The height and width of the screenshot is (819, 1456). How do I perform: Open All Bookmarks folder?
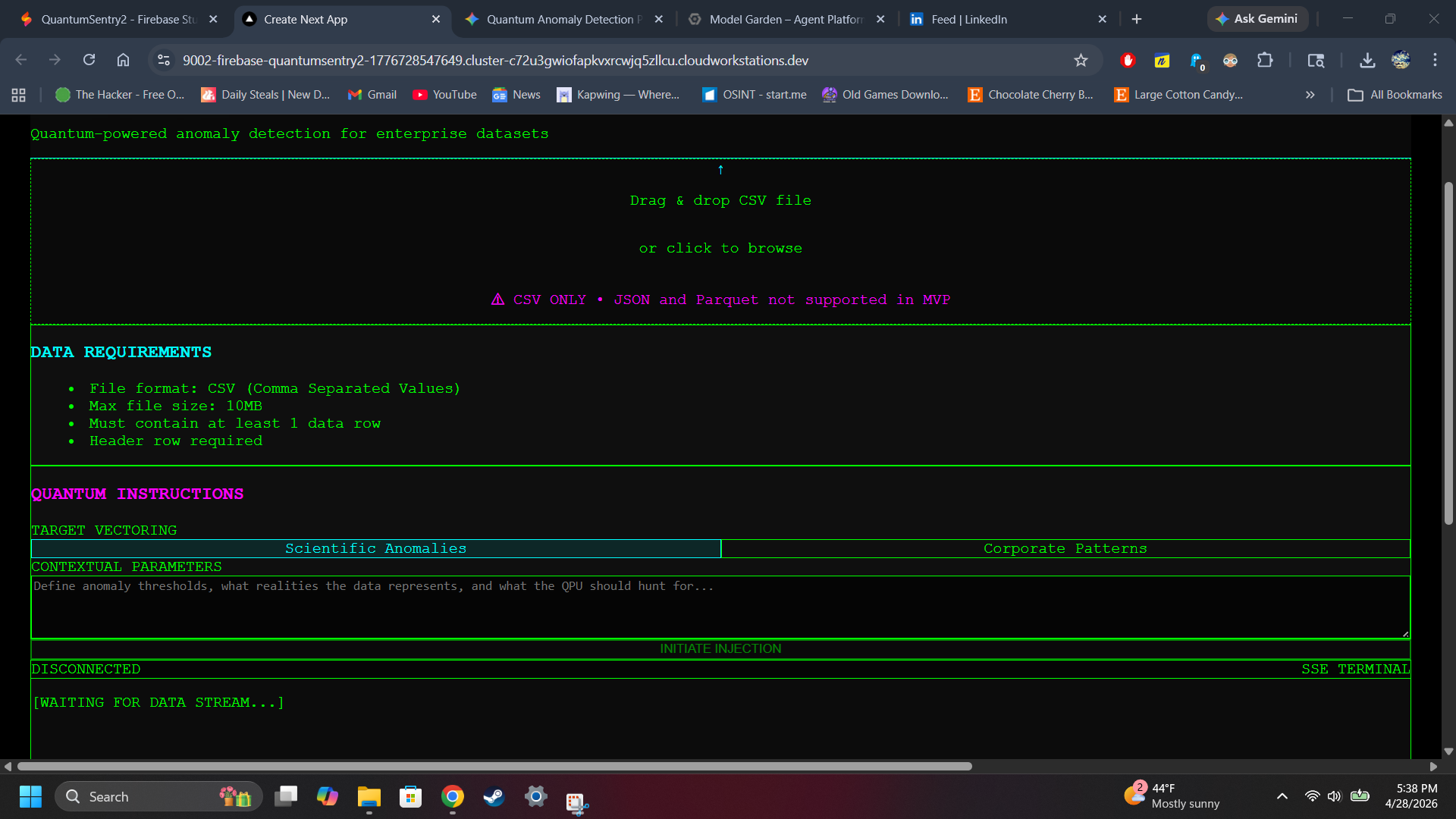[x=1395, y=95]
